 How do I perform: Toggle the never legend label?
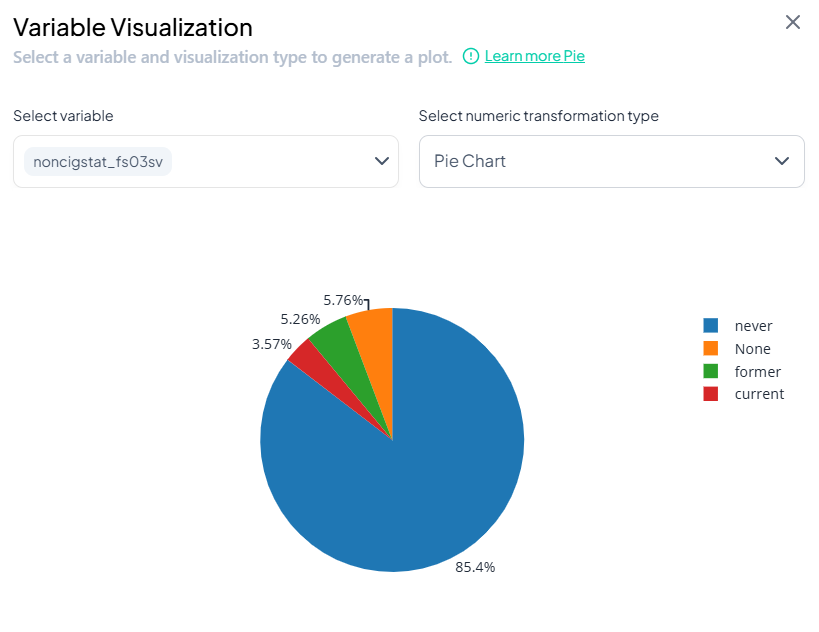pos(753,326)
